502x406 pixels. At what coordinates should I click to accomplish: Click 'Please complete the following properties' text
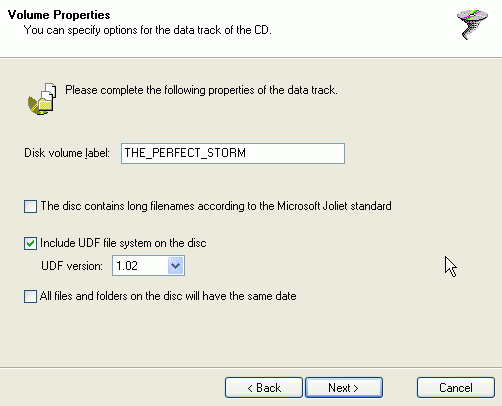click(201, 90)
